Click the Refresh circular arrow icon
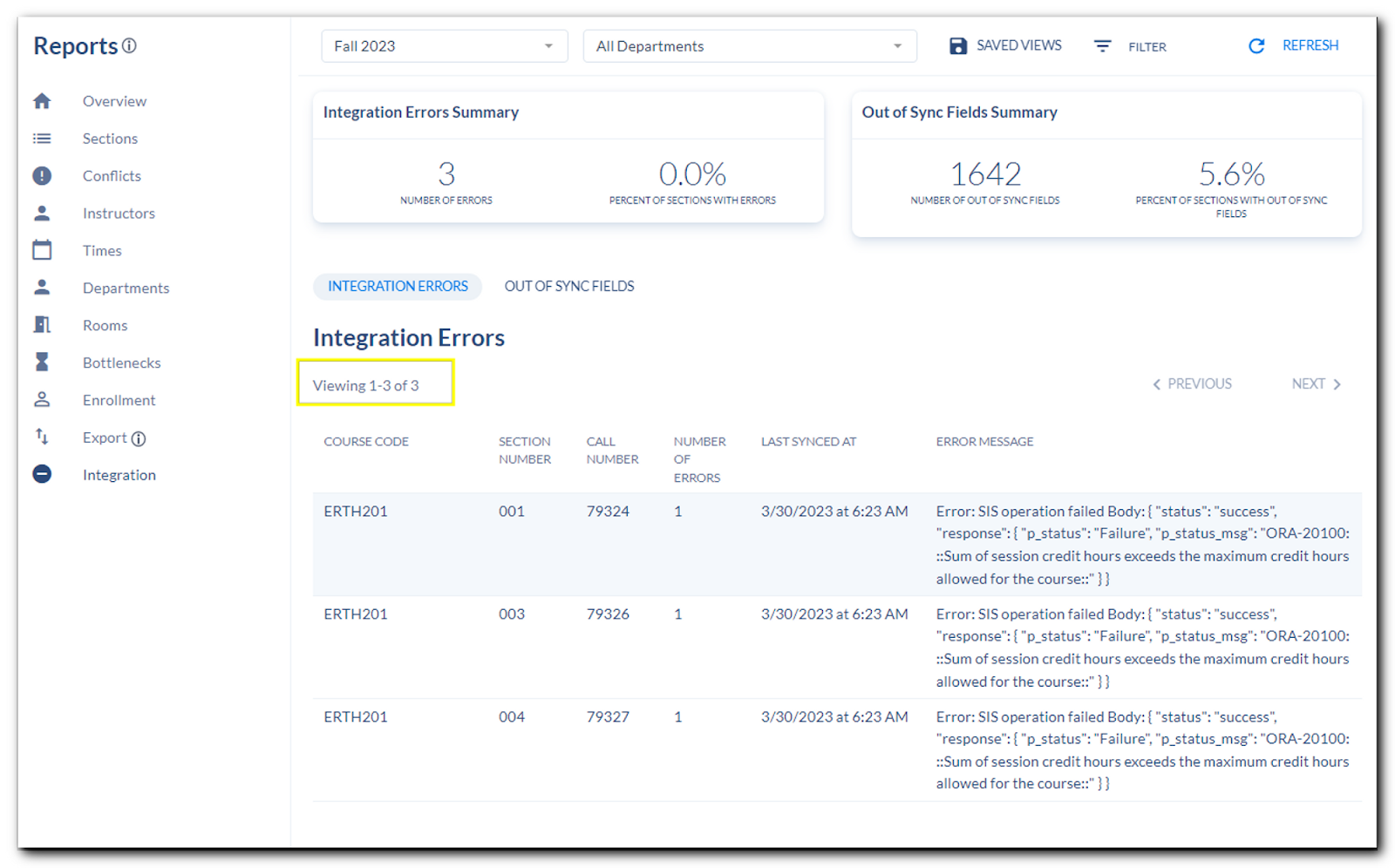The width and height of the screenshot is (1395, 868). (1256, 46)
